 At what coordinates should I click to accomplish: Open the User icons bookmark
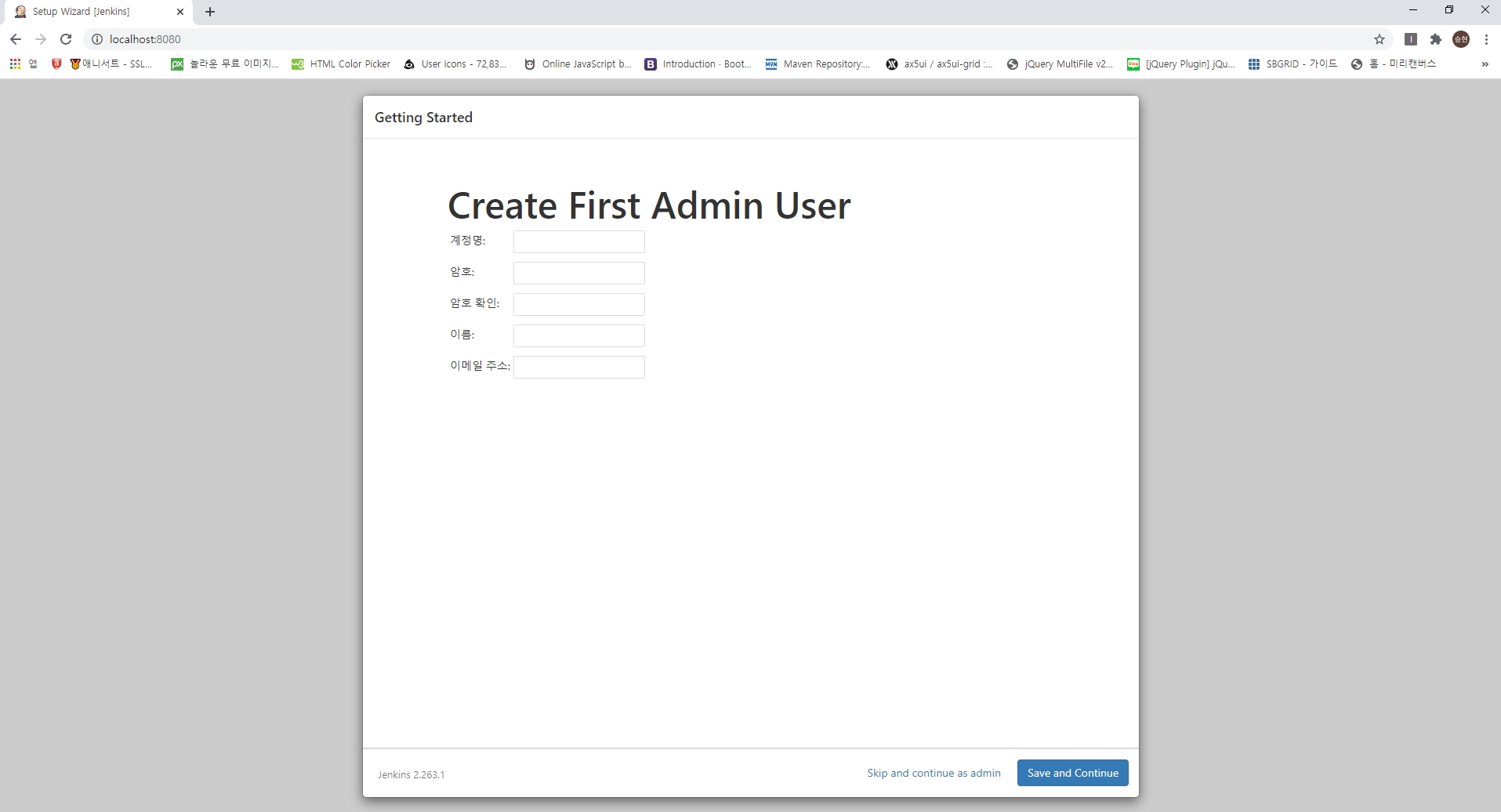click(455, 64)
